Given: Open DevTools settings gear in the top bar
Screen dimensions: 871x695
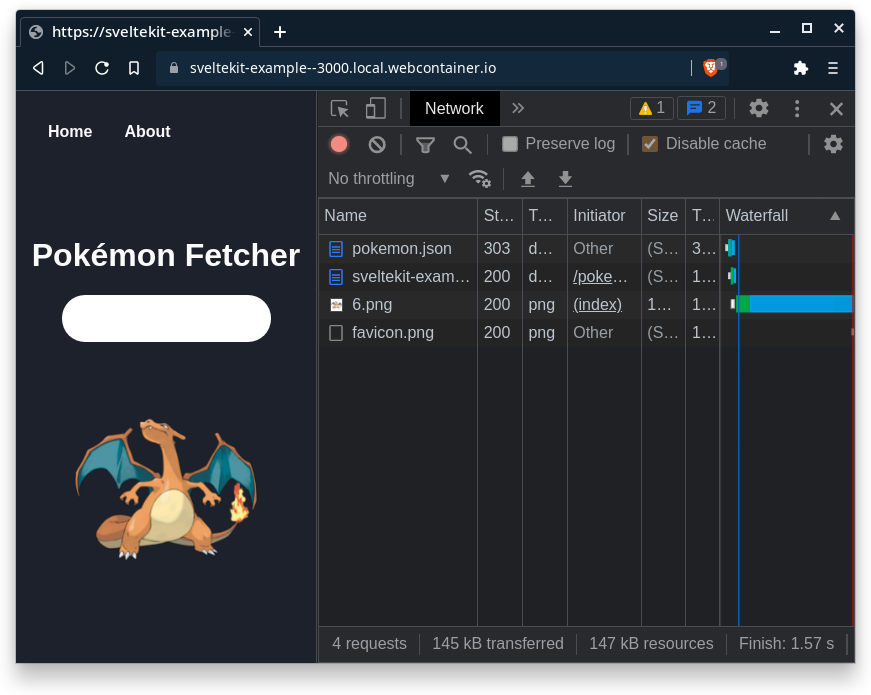Looking at the screenshot, I should (x=759, y=108).
